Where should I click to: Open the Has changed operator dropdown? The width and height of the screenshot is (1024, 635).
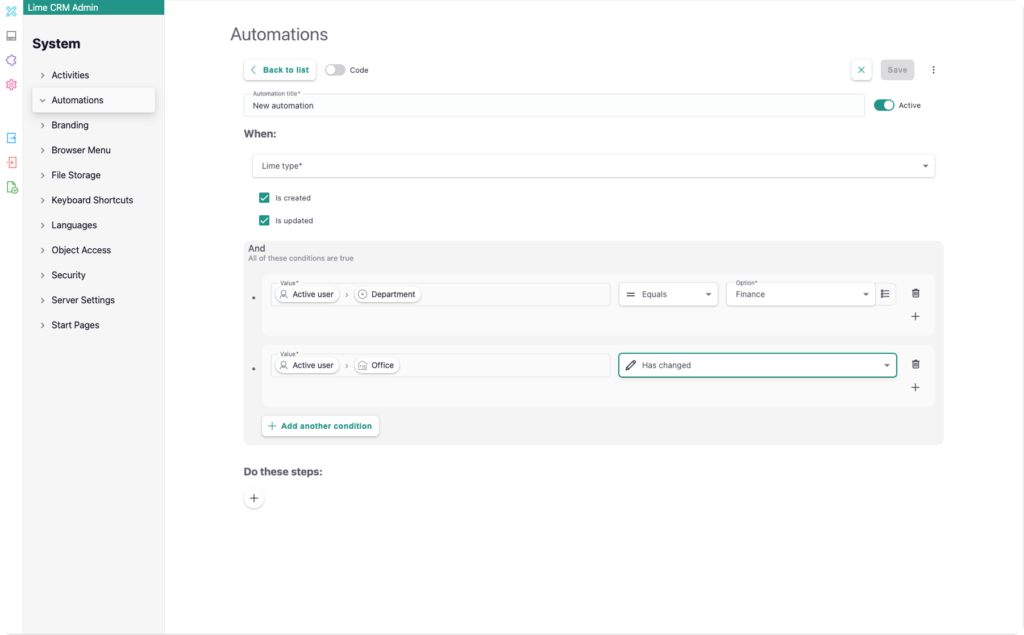click(x=758, y=365)
